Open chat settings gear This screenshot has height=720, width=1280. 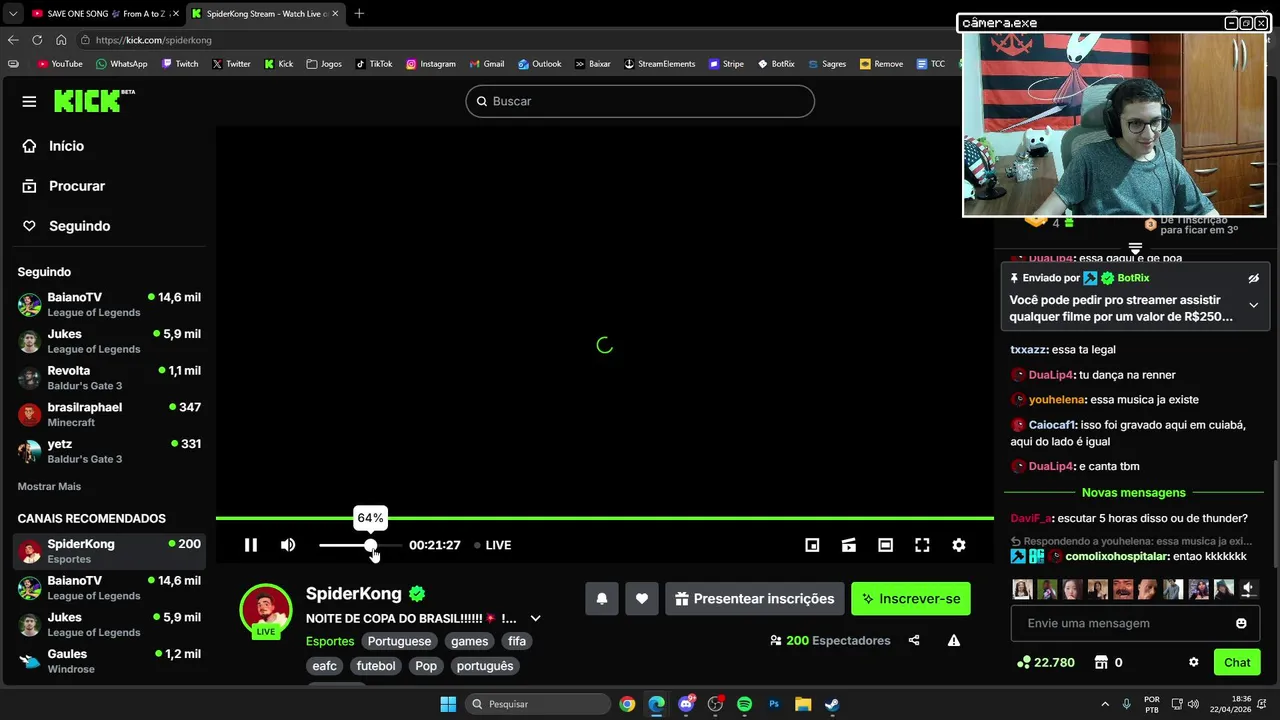[x=1193, y=662]
